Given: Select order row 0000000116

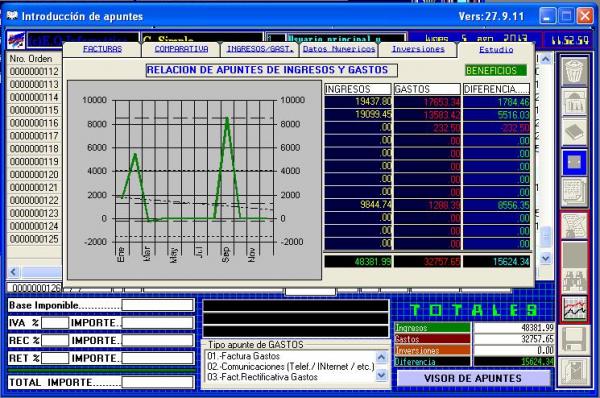Looking at the screenshot, I should (x=34, y=123).
